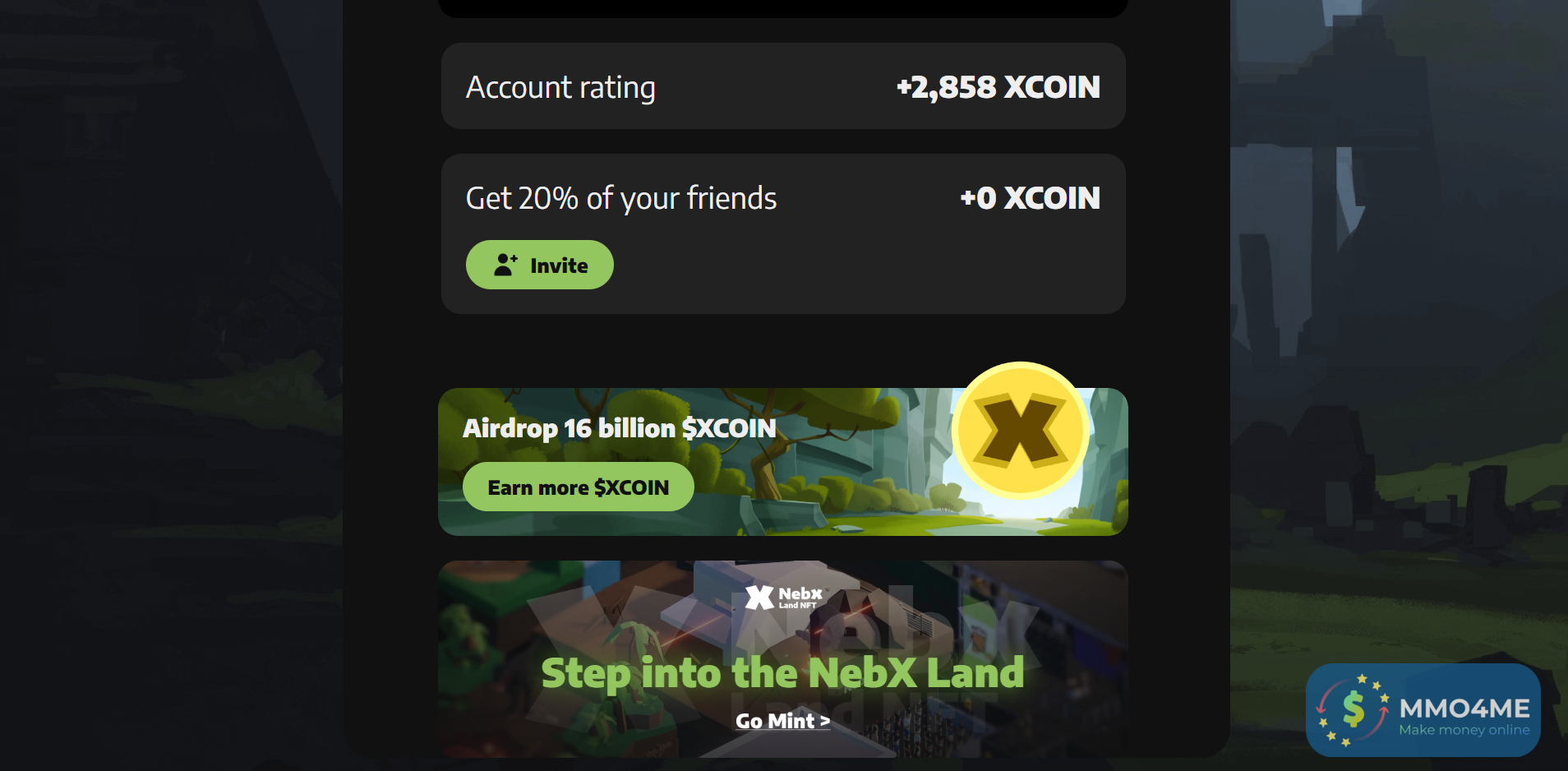
Task: Click the Airdrop 16 billion $XCOIN heading
Action: (619, 428)
